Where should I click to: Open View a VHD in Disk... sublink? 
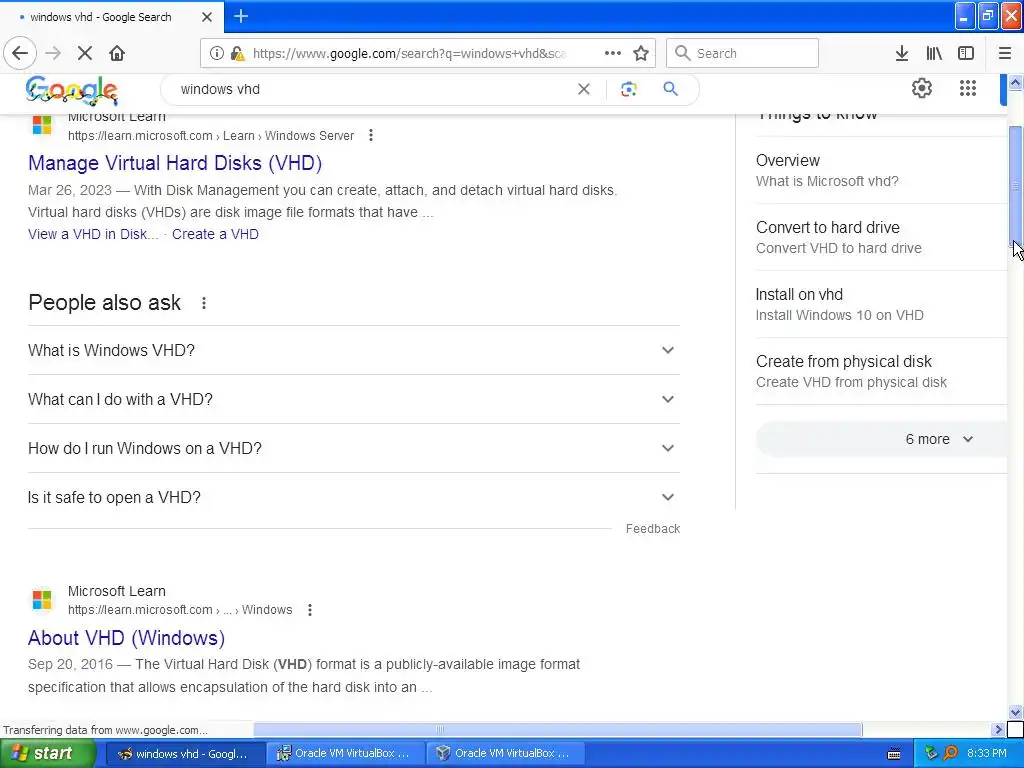click(x=93, y=234)
